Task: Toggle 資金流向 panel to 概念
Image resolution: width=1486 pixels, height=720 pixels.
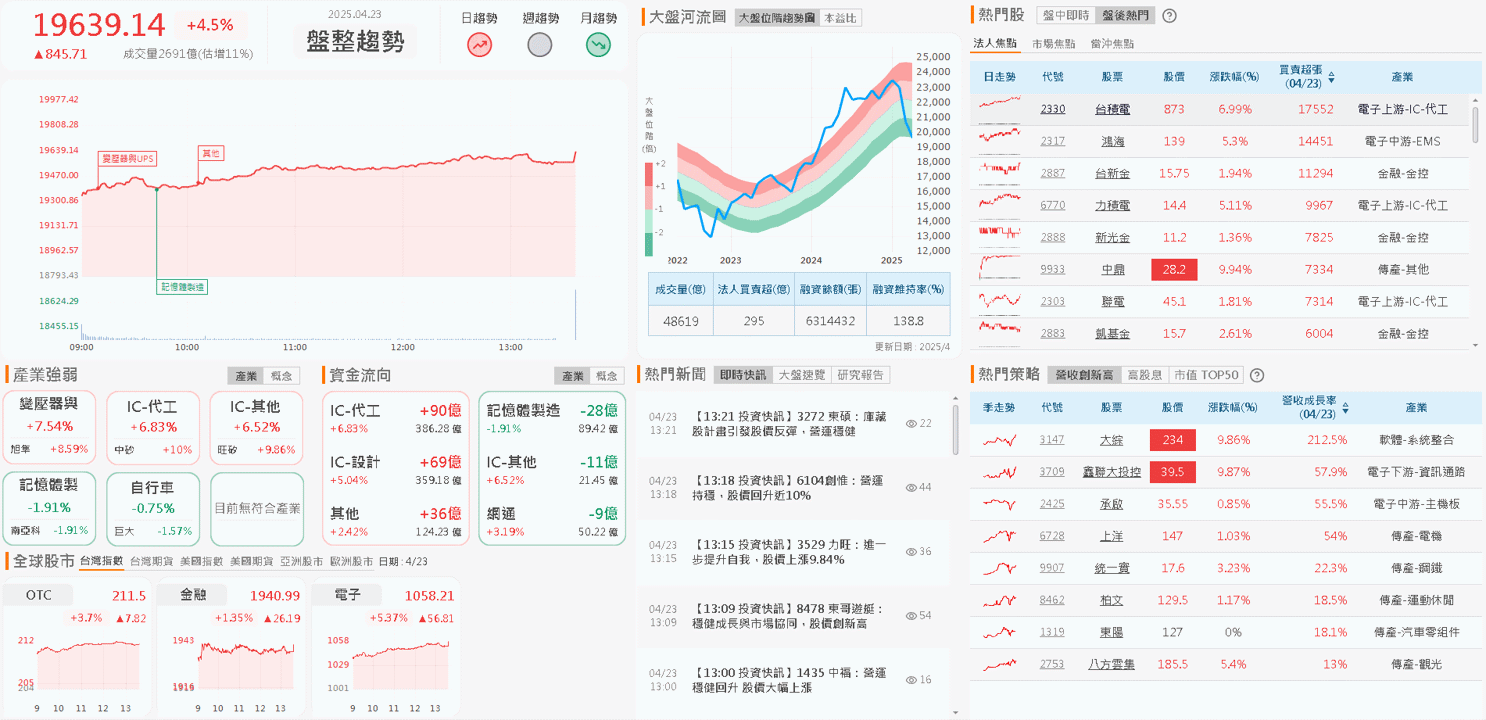Action: (607, 376)
